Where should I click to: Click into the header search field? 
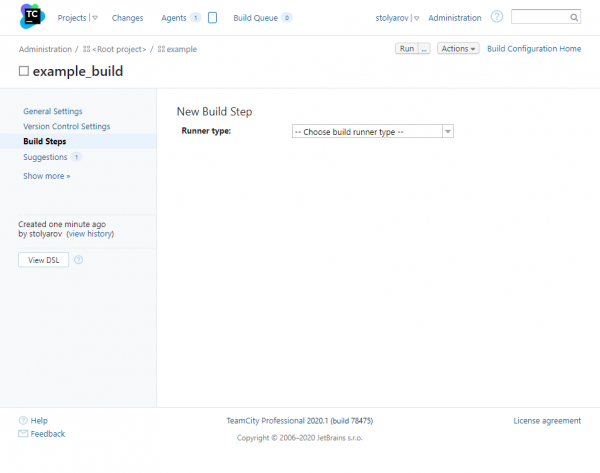pyautogui.click(x=539, y=18)
